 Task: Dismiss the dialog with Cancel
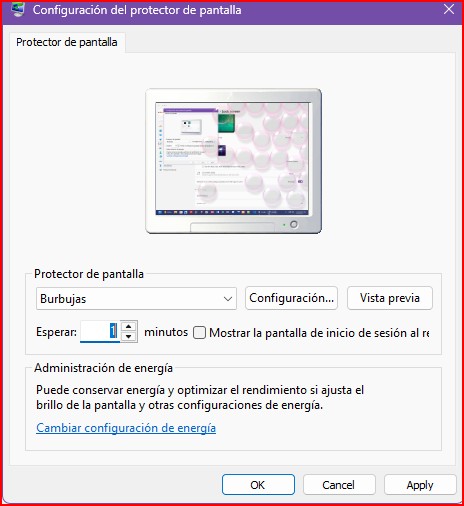coord(339,485)
